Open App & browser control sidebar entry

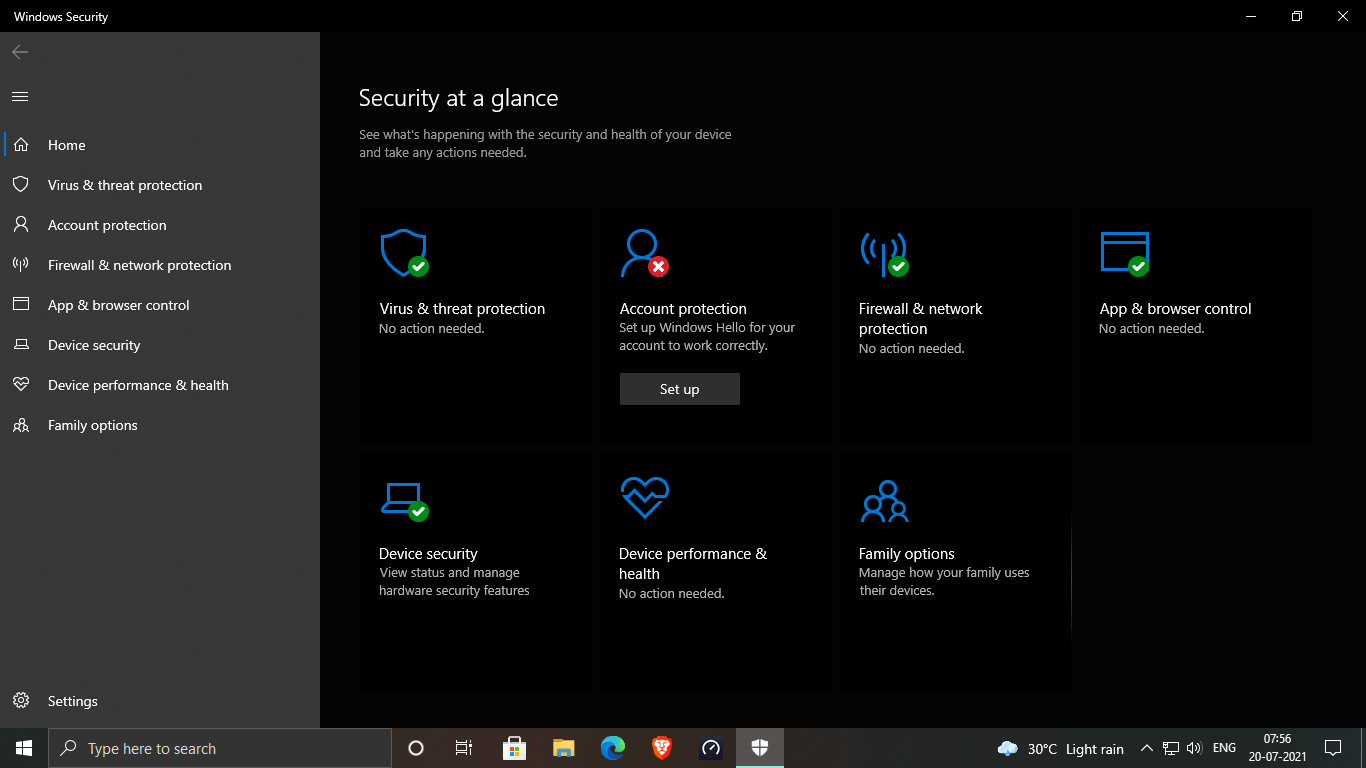coord(160,305)
